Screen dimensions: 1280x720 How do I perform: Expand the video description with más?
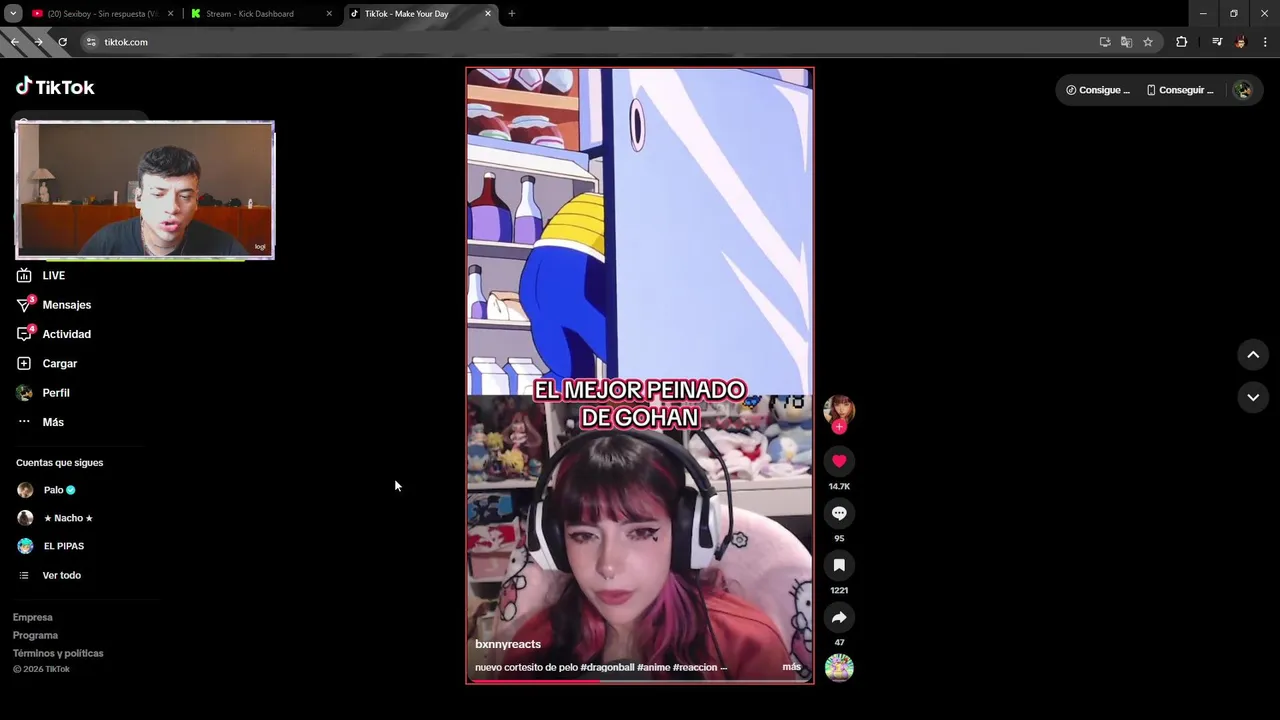(792, 667)
